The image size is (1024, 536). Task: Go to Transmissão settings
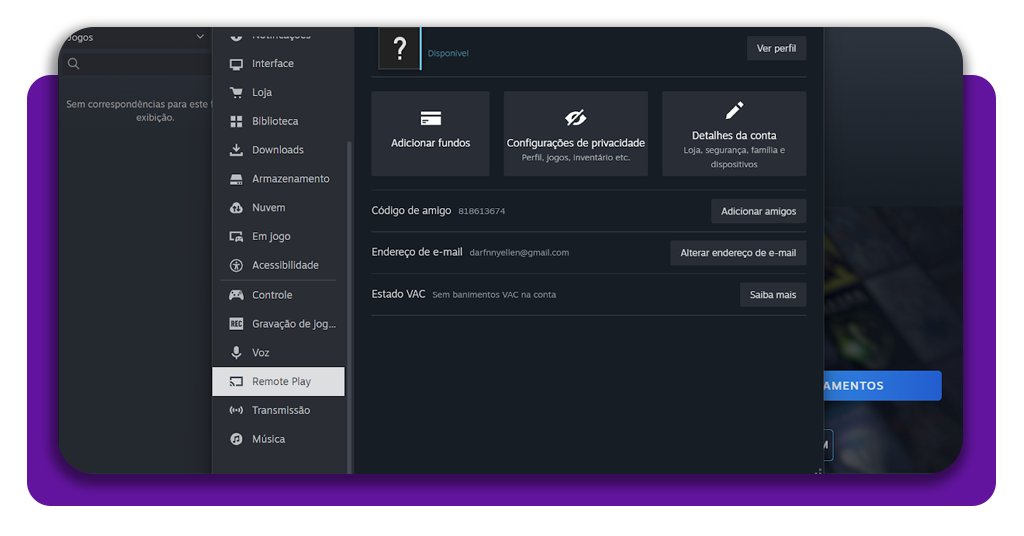[280, 410]
